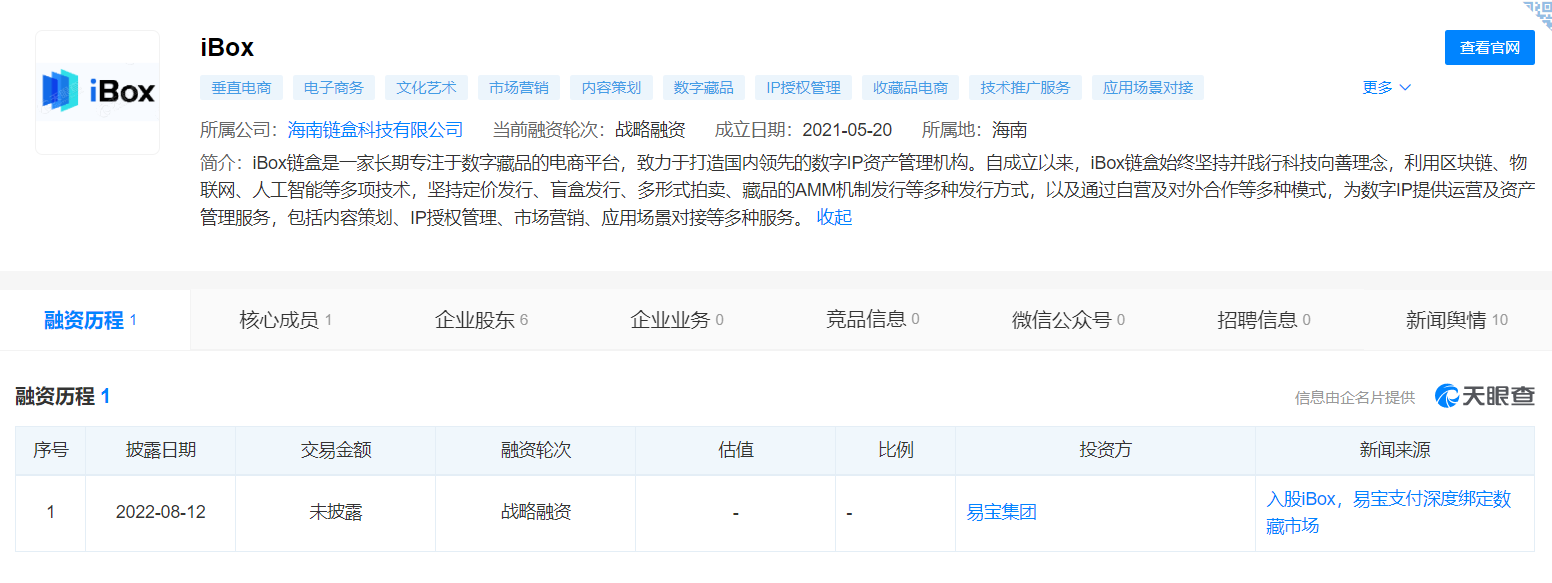Click the 2022-08-12 disclosure date cell

(x=161, y=513)
